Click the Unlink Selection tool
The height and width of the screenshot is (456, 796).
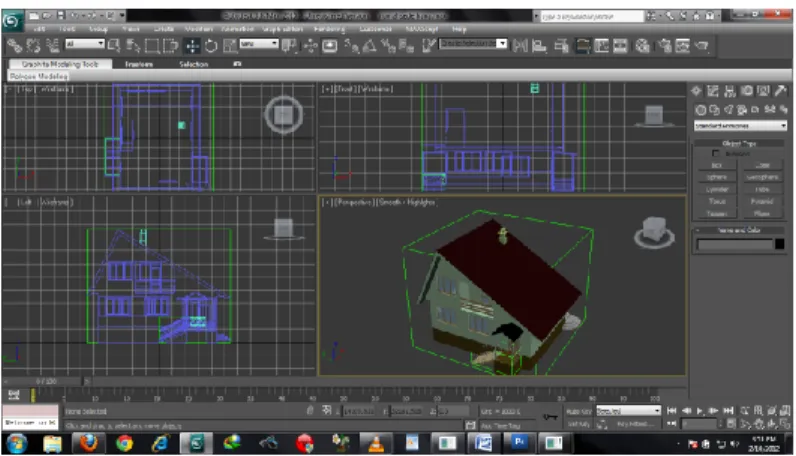(x=34, y=46)
